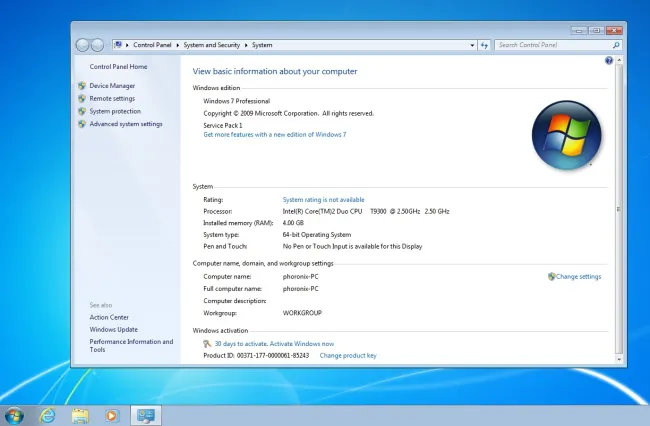This screenshot has height=426, width=650.
Task: Open Windows Explorer from the taskbar
Action: (80, 415)
